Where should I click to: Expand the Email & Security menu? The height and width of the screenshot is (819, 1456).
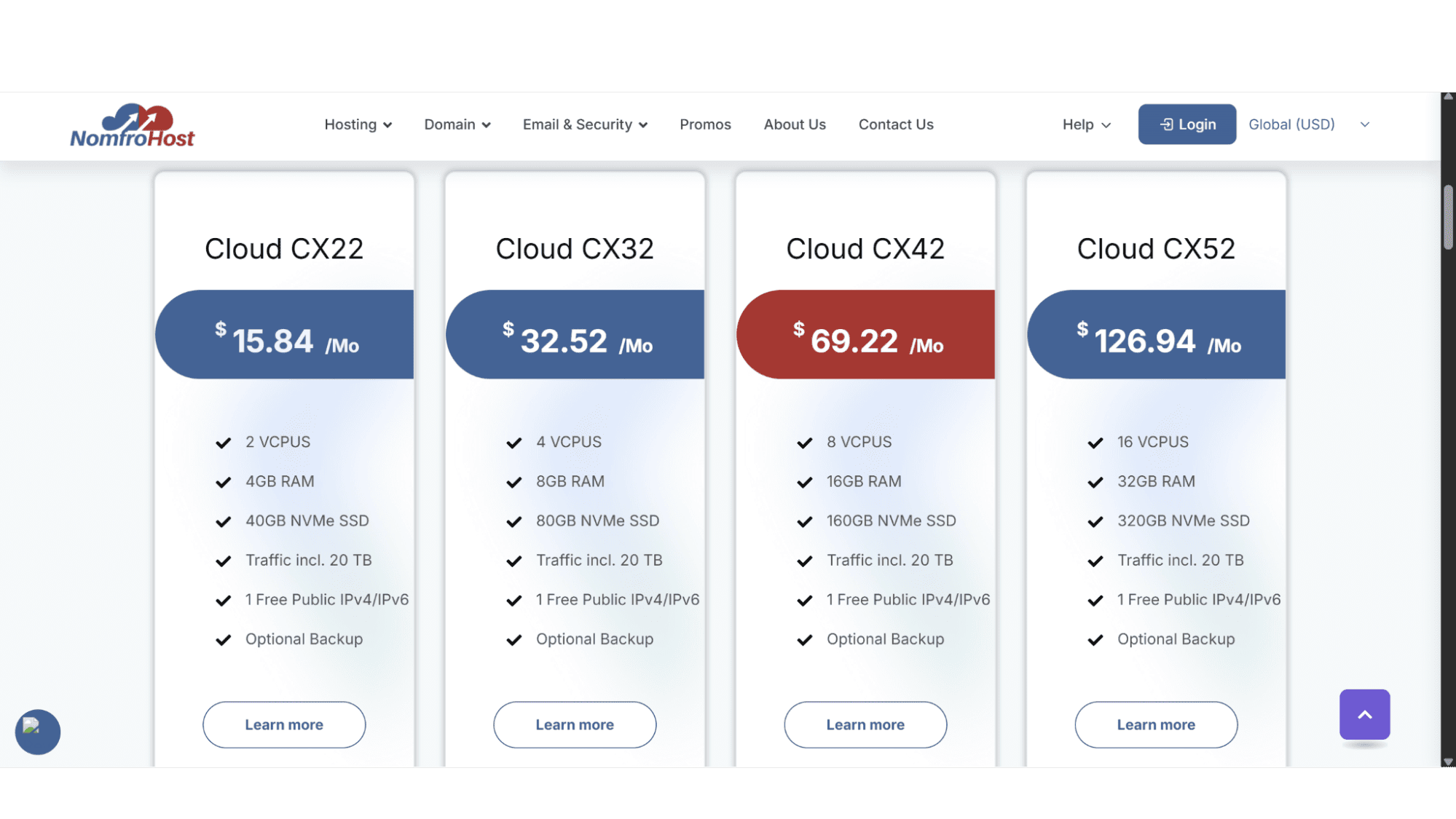585,124
